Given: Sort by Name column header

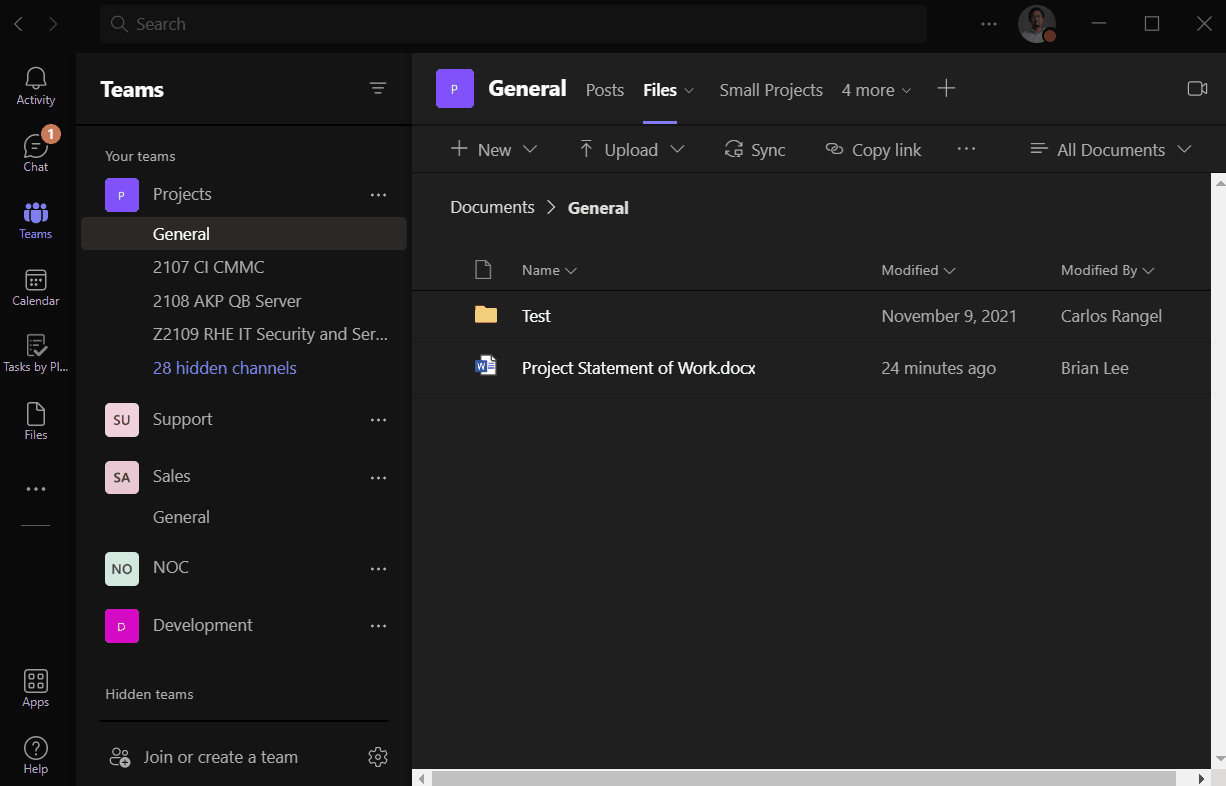Looking at the screenshot, I should coord(549,270).
